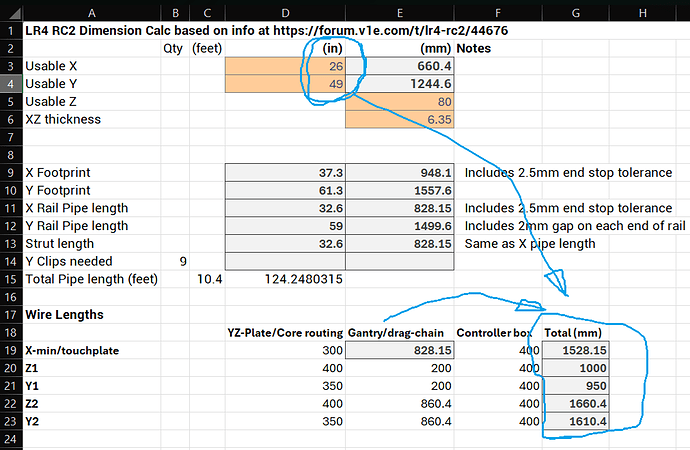The height and width of the screenshot is (450, 690).
Task: Click Y Footprint inches value 61.3
Action: click(x=285, y=190)
